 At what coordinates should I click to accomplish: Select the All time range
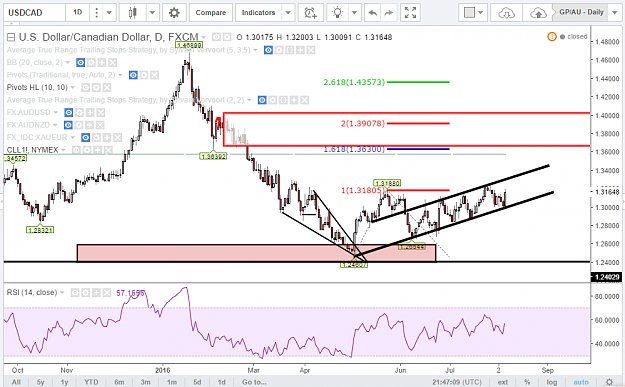16,382
